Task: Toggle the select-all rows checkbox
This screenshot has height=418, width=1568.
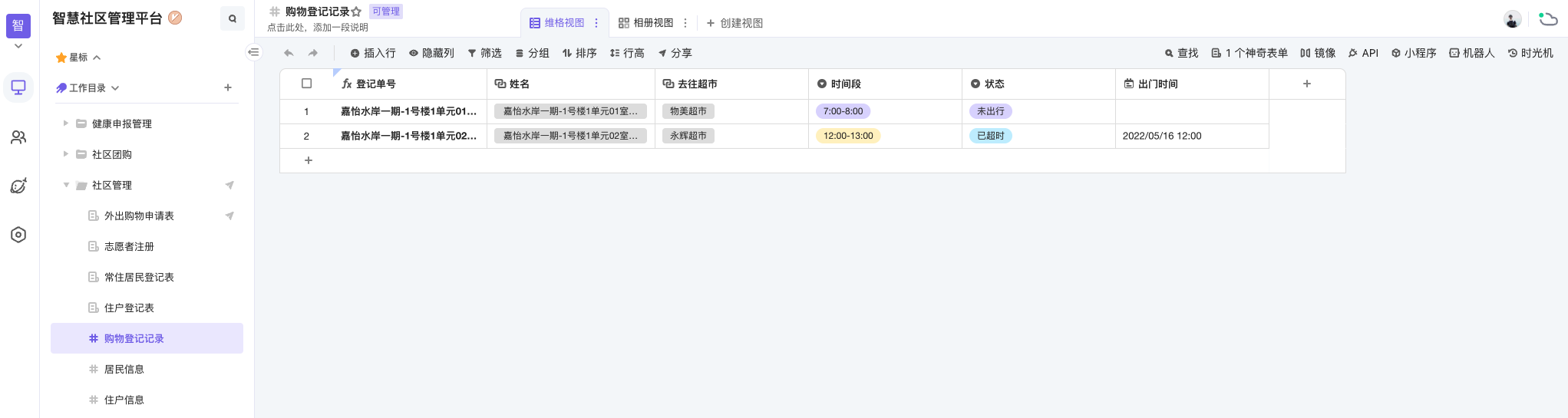Action: 306,84
